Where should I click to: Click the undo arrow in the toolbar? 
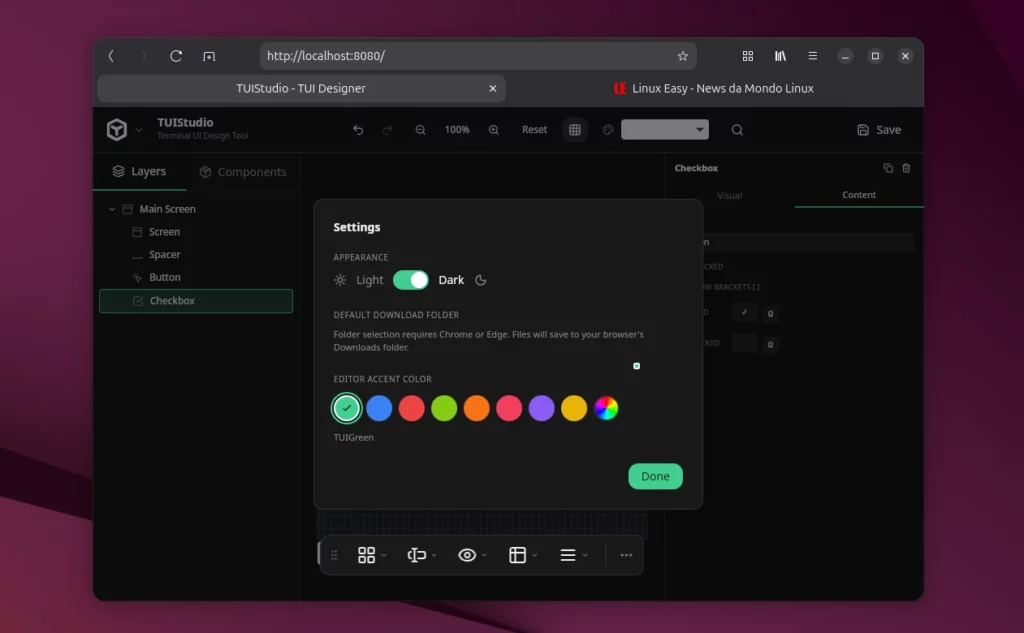click(358, 130)
